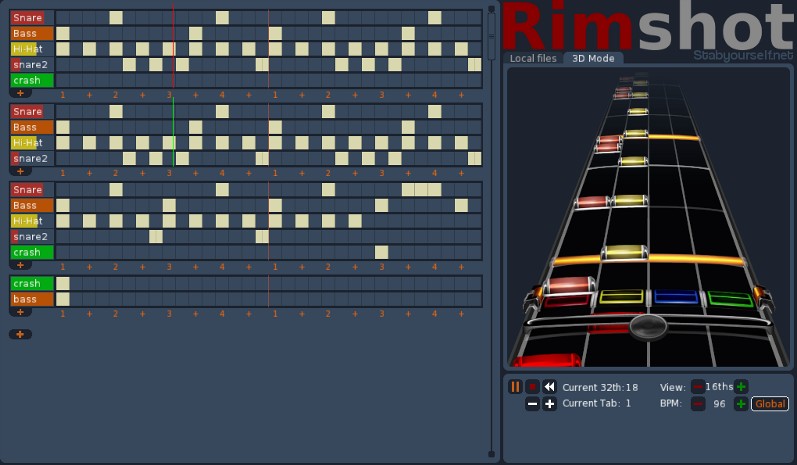Select the Bass track in the second tab
The image size is (797, 465).
(x=32, y=127)
